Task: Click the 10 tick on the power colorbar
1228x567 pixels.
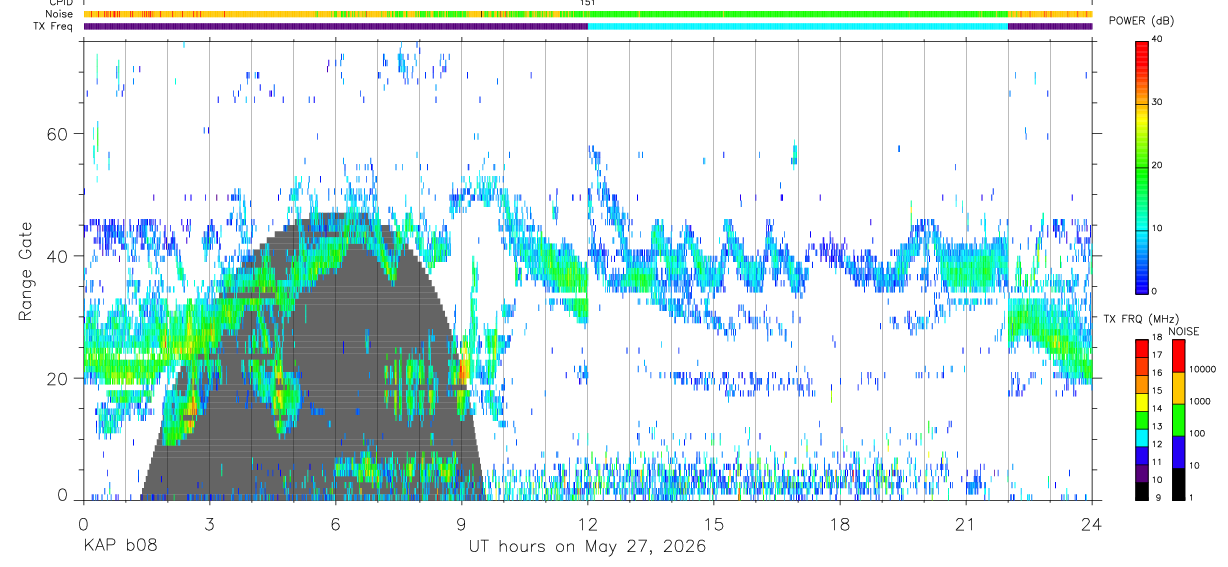Action: (1158, 228)
